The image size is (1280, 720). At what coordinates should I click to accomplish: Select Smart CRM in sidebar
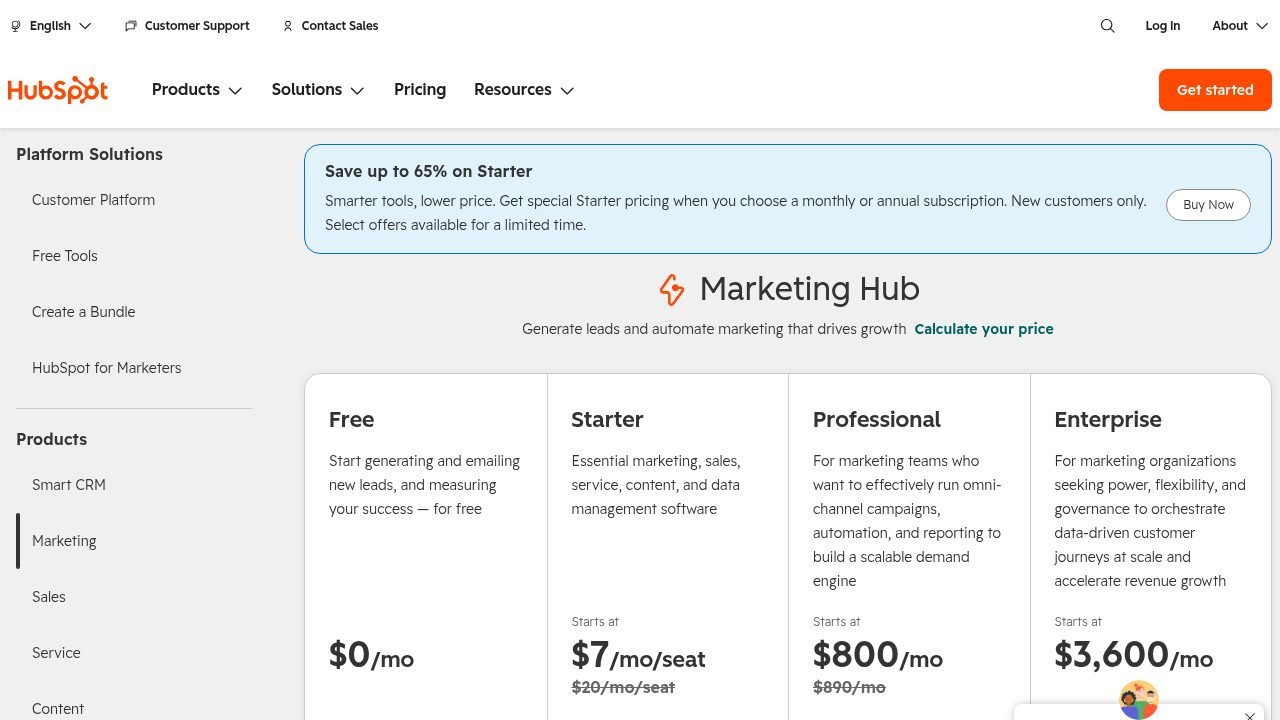click(x=69, y=485)
